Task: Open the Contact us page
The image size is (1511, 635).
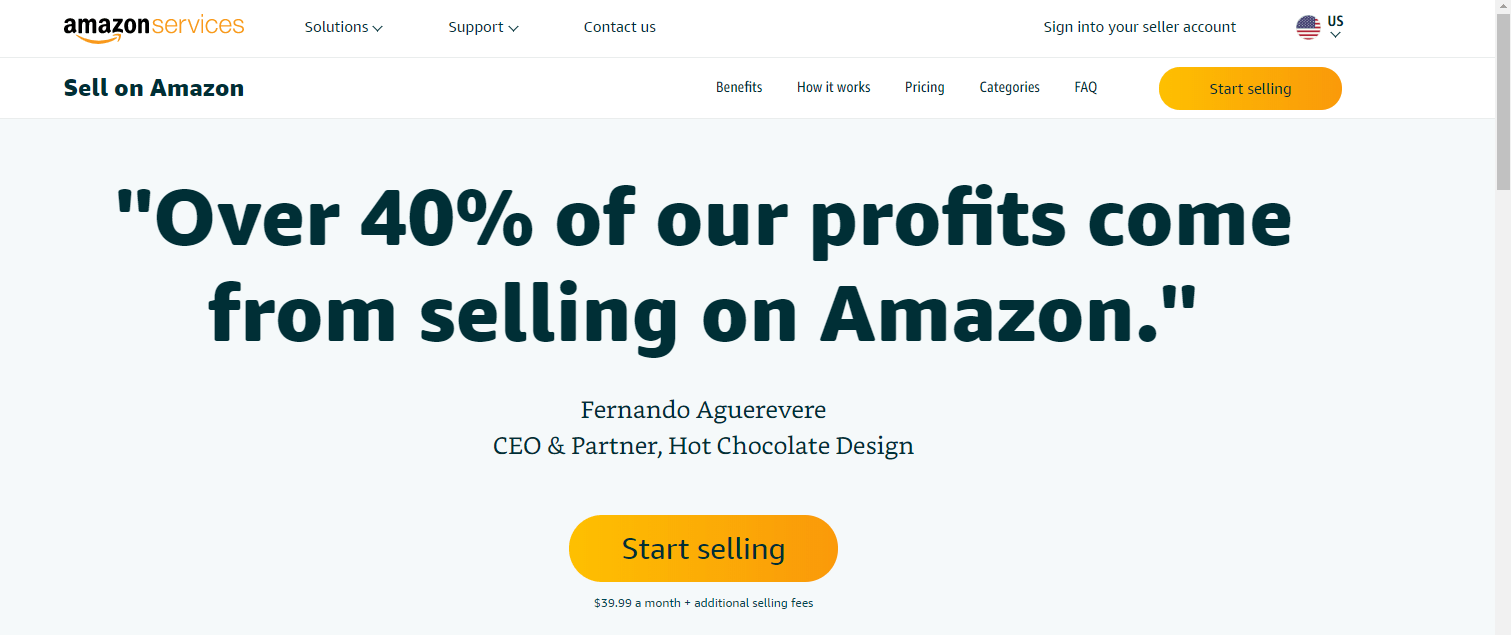Action: (619, 27)
